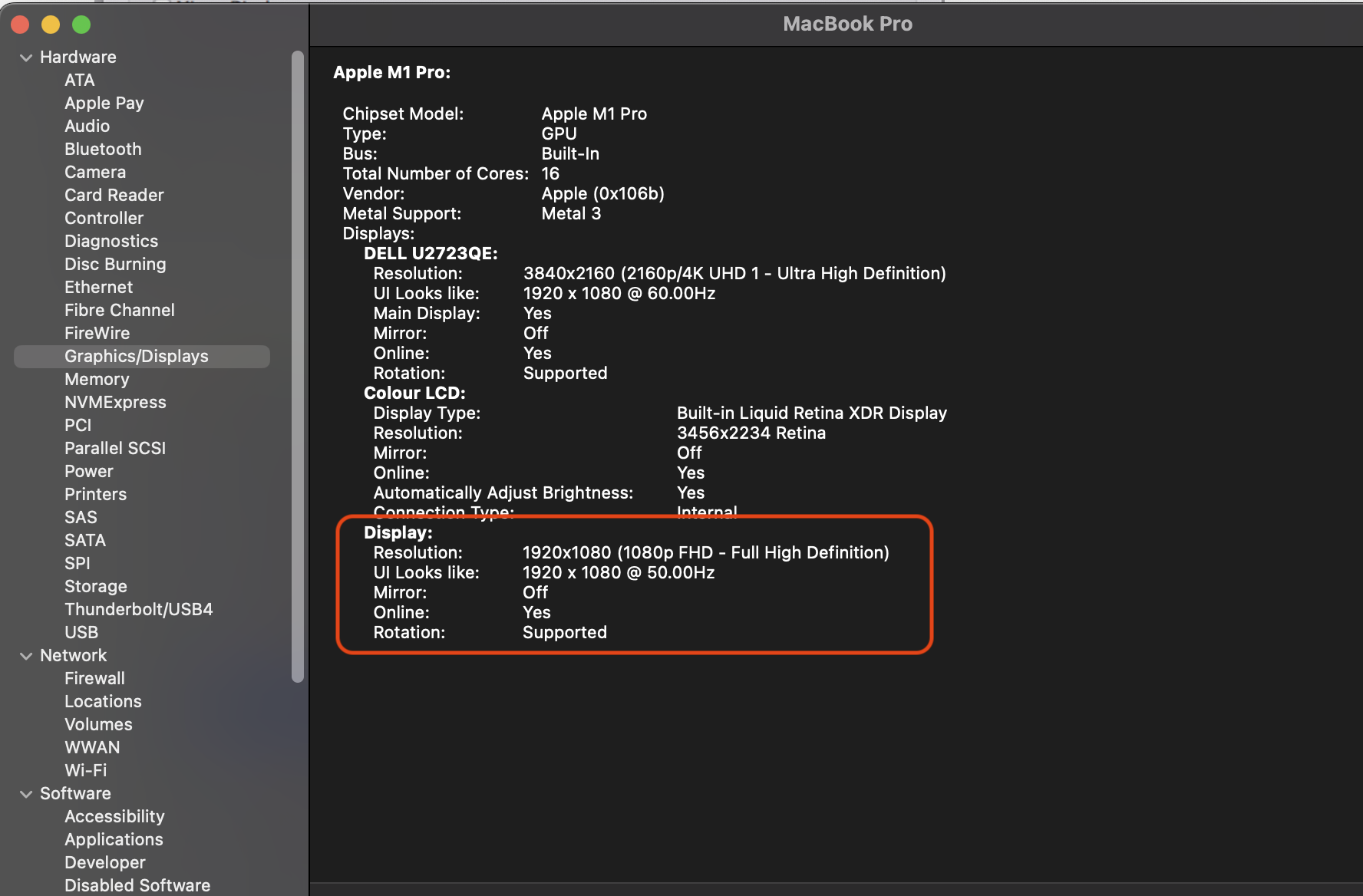Click the 3456x2234 Retina value
1363x896 pixels.
tap(751, 433)
